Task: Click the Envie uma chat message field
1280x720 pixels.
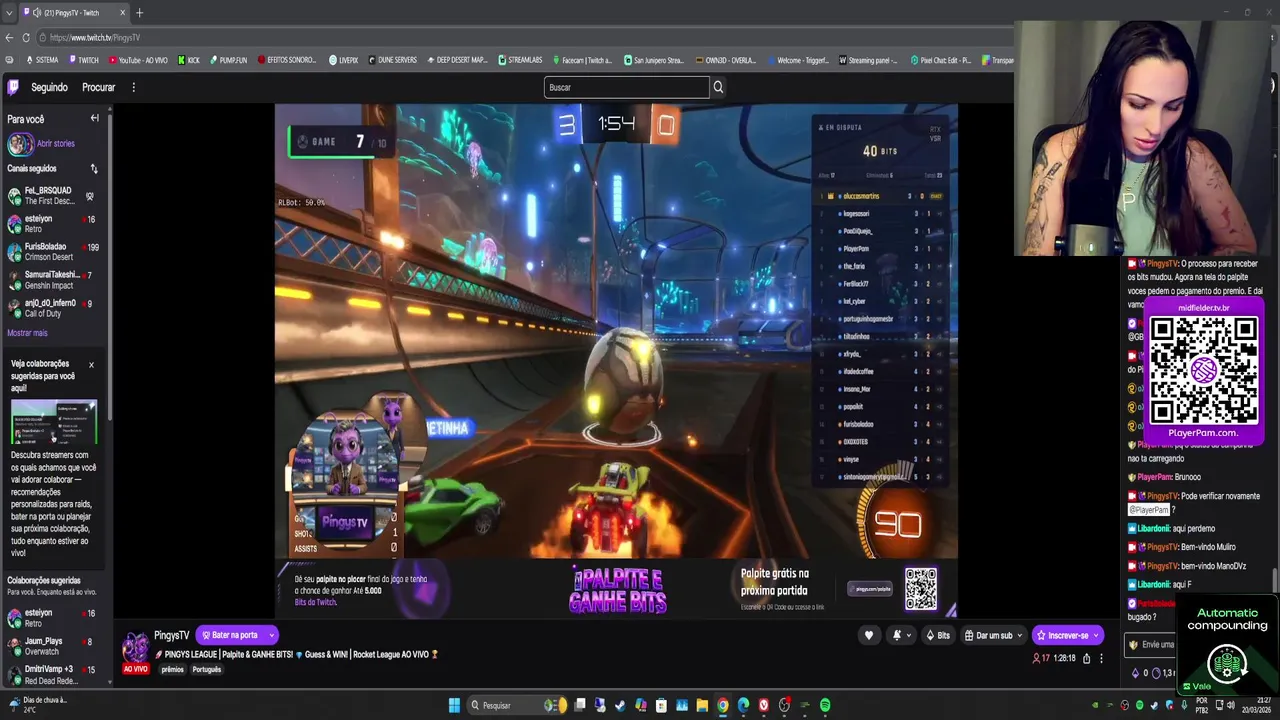Action: (x=1152, y=644)
